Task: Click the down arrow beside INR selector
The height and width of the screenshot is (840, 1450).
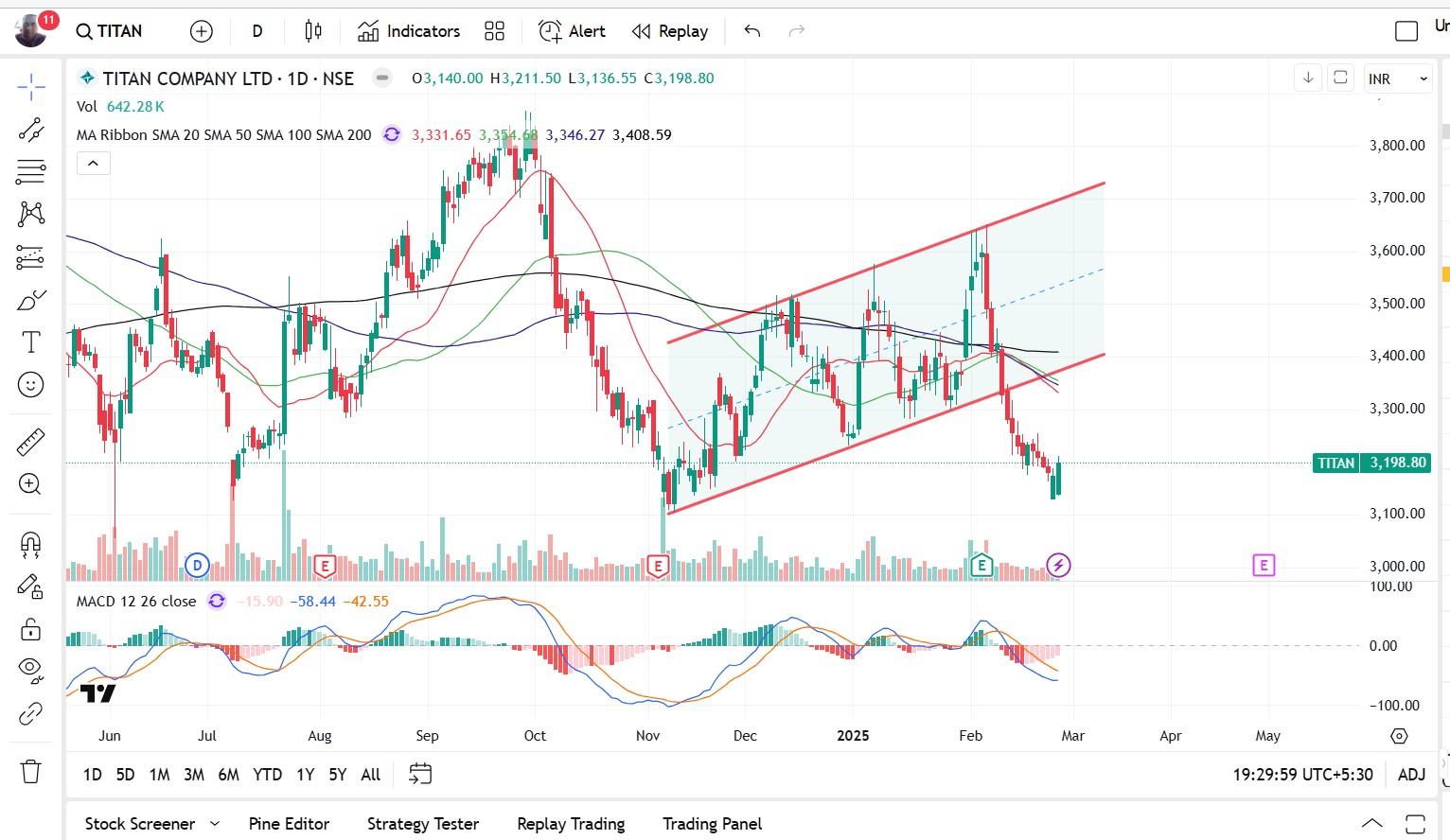Action: point(1308,78)
